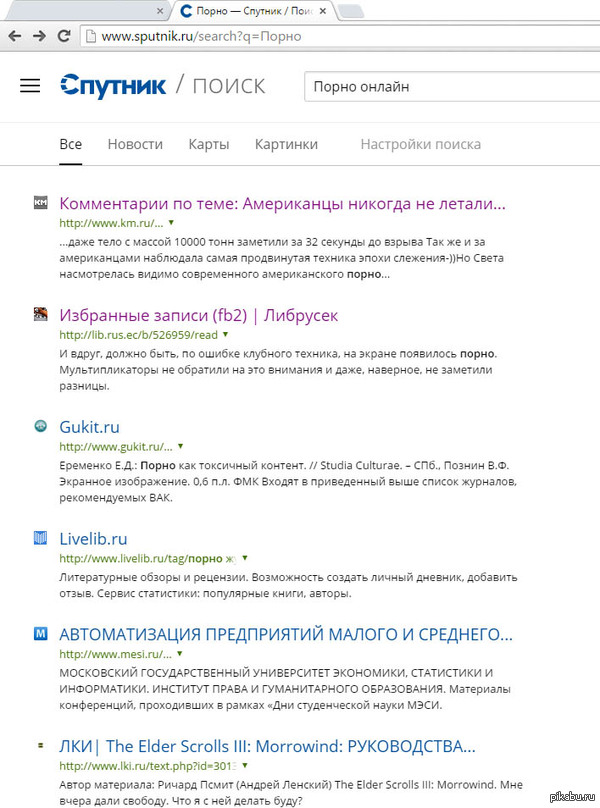Click the Спутник search input field
This screenshot has height=808, width=600.
coord(452,87)
